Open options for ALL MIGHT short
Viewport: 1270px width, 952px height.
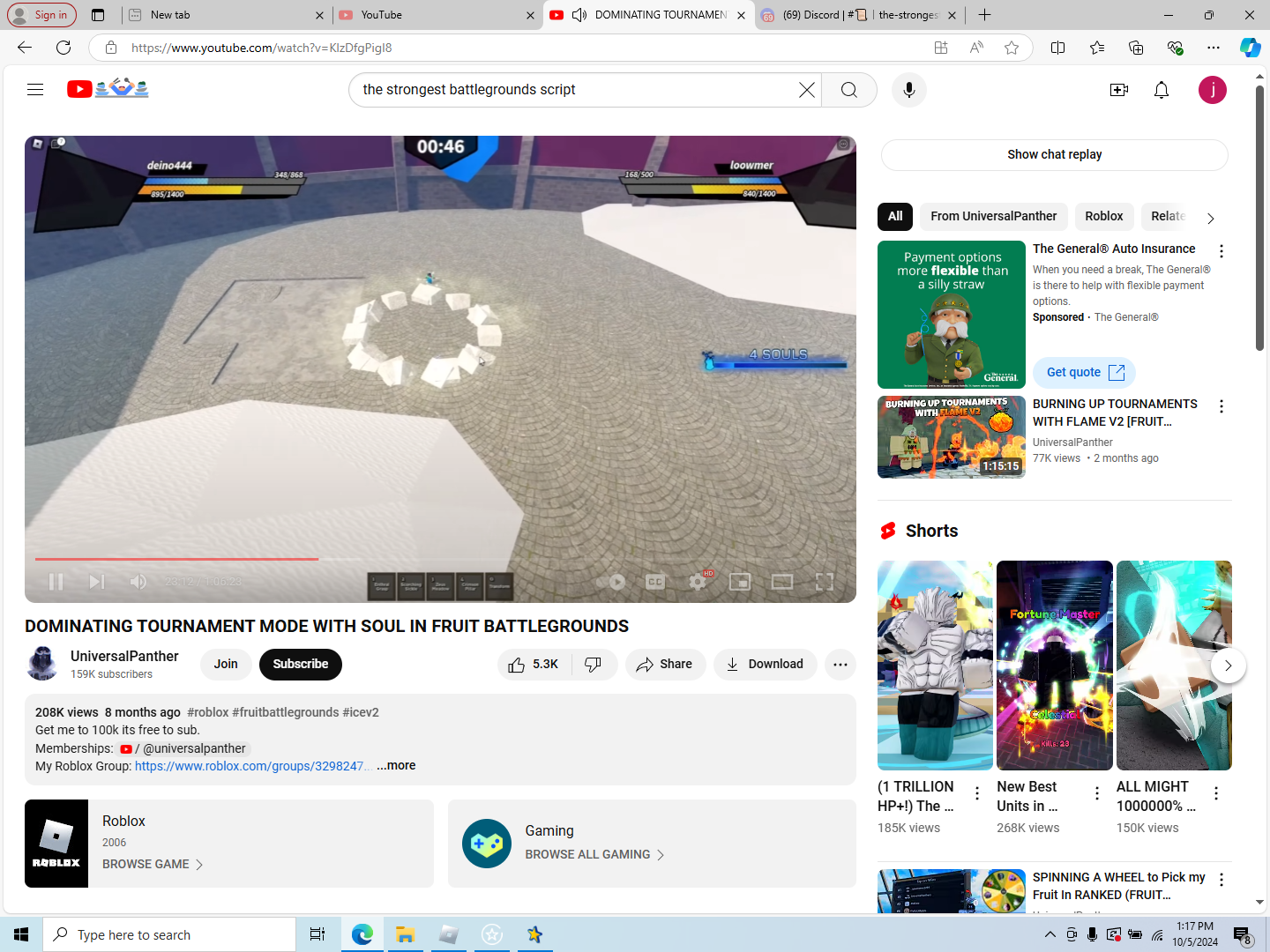click(x=1215, y=793)
